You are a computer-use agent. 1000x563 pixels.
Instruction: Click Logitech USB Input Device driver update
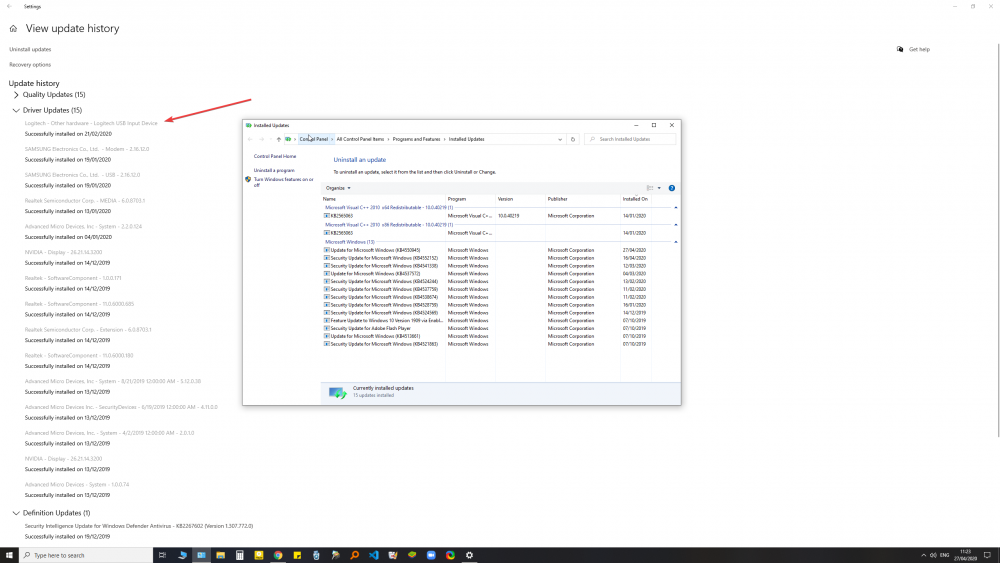tap(91, 123)
